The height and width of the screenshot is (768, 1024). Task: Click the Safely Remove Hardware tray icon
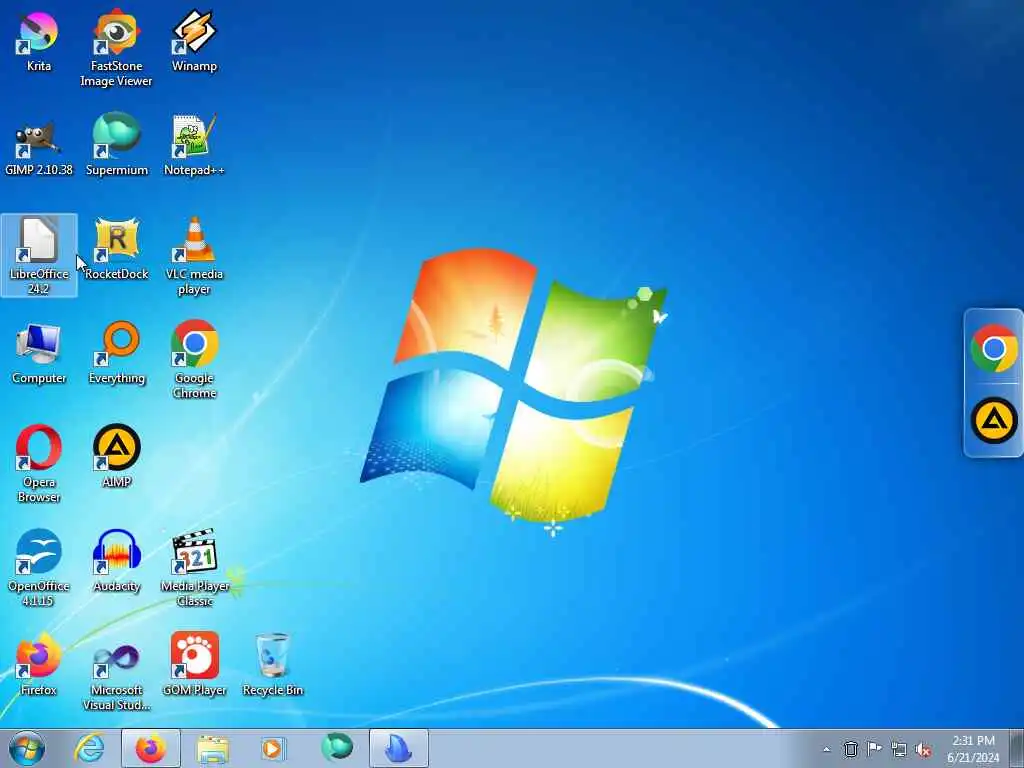(x=850, y=749)
